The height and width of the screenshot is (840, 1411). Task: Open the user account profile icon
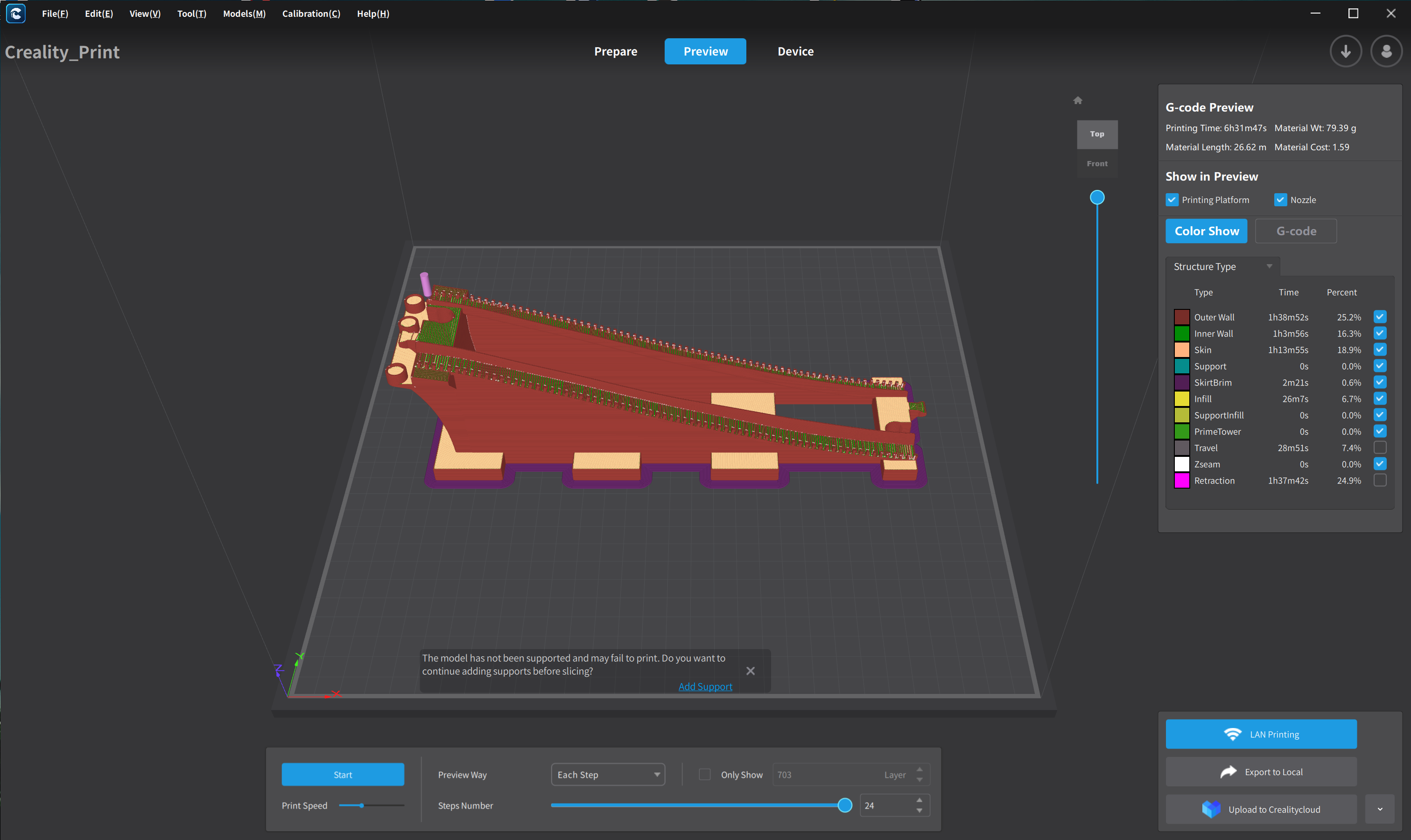[x=1386, y=51]
